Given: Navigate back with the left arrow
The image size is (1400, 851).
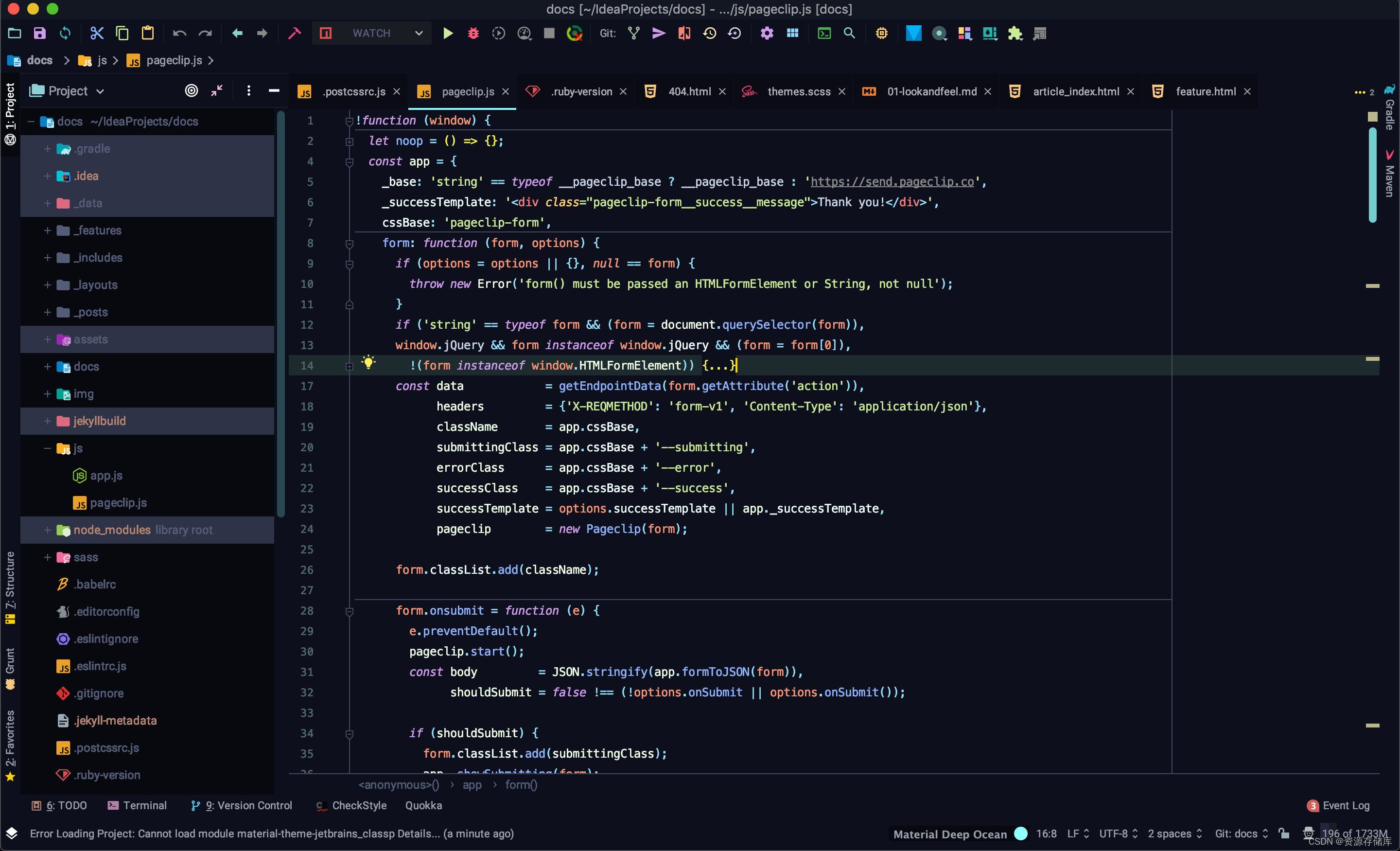Looking at the screenshot, I should (237, 34).
